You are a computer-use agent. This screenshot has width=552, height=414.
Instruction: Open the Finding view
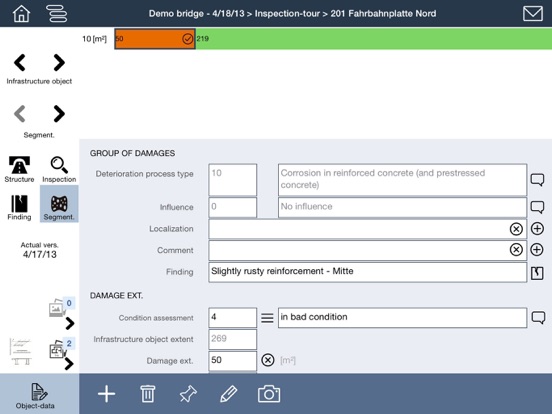pyautogui.click(x=19, y=207)
